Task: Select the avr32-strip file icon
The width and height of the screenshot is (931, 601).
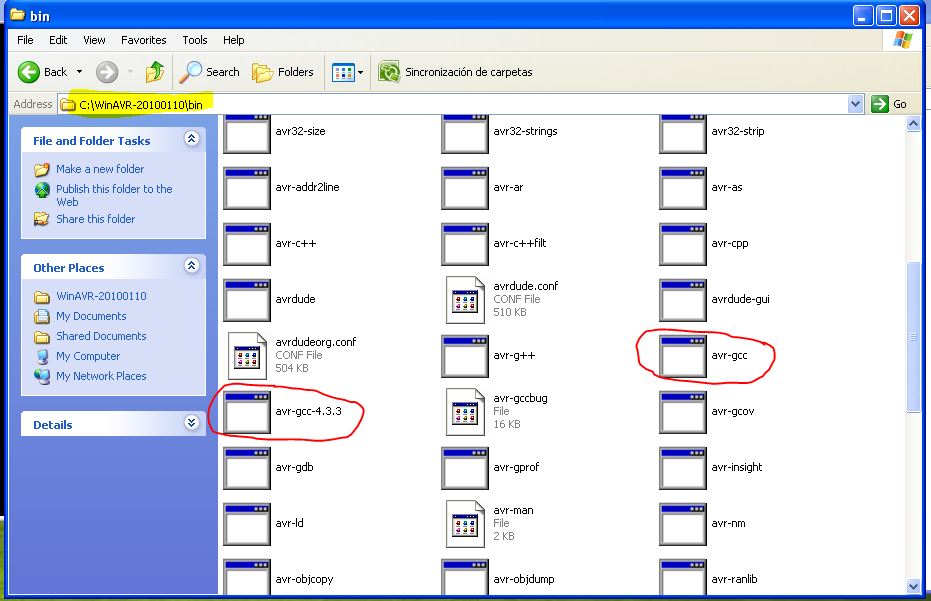Action: pyautogui.click(x=683, y=134)
